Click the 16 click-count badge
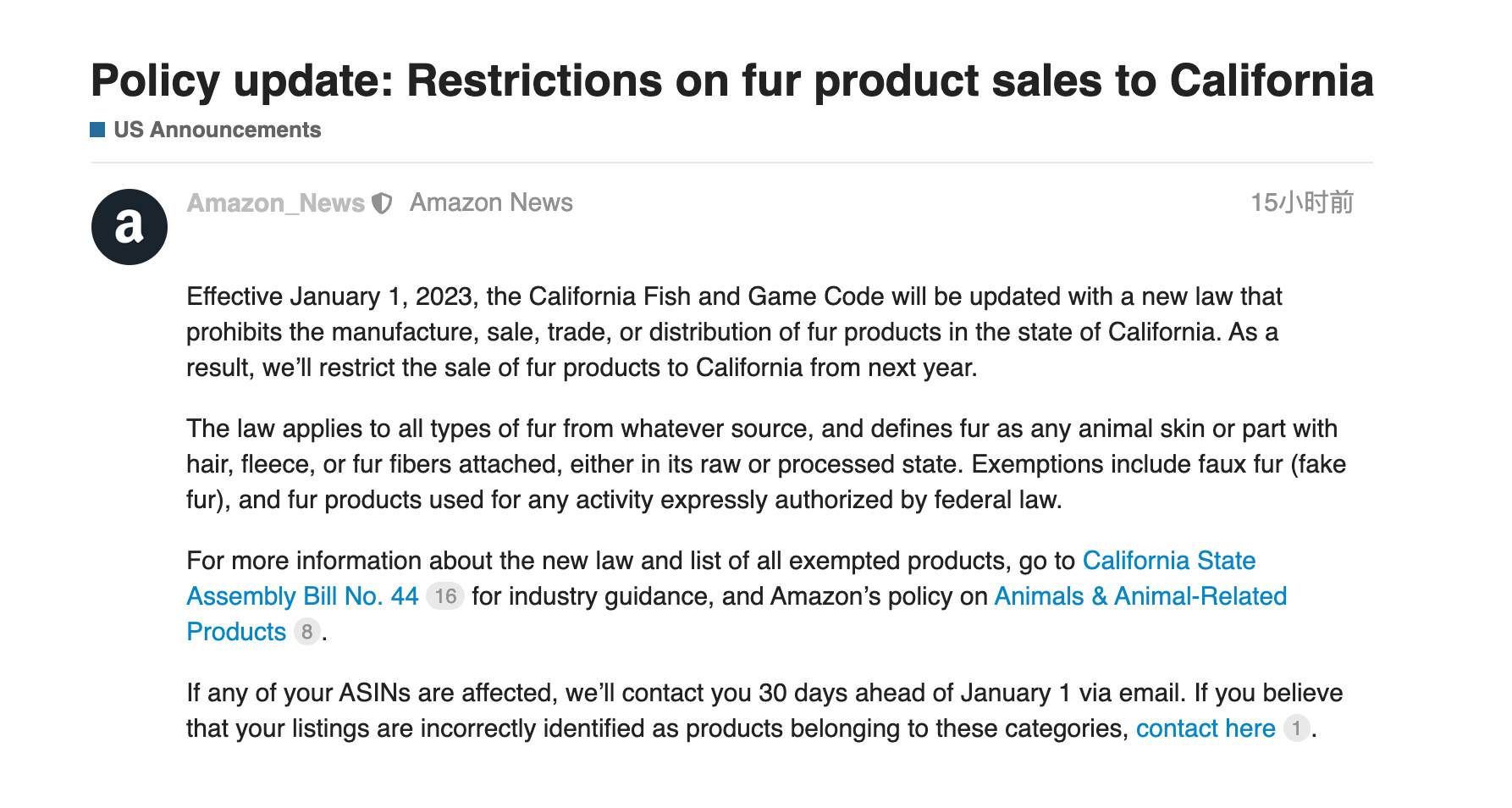 445,596
